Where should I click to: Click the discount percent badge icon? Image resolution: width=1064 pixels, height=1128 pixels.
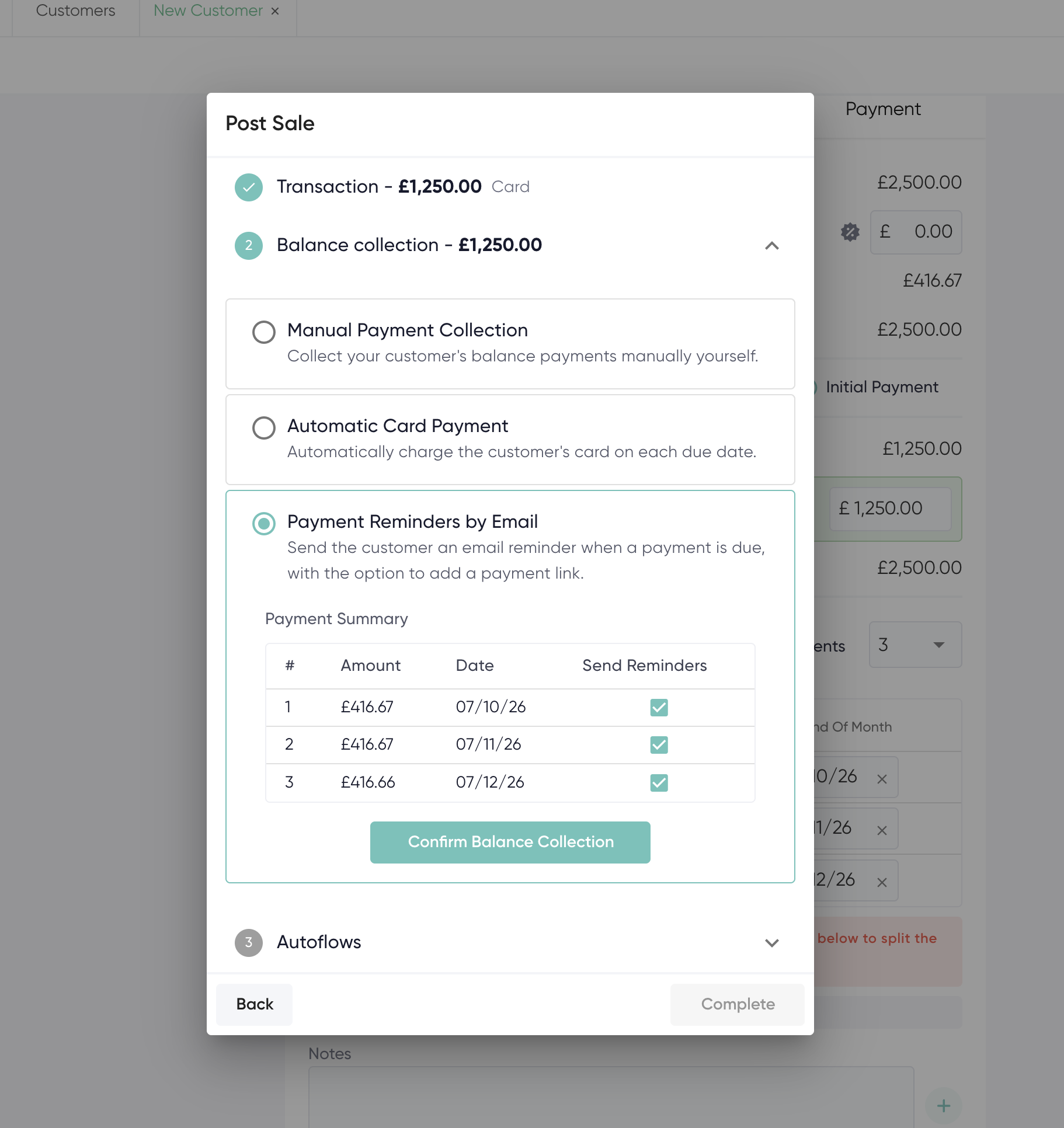[x=850, y=232]
